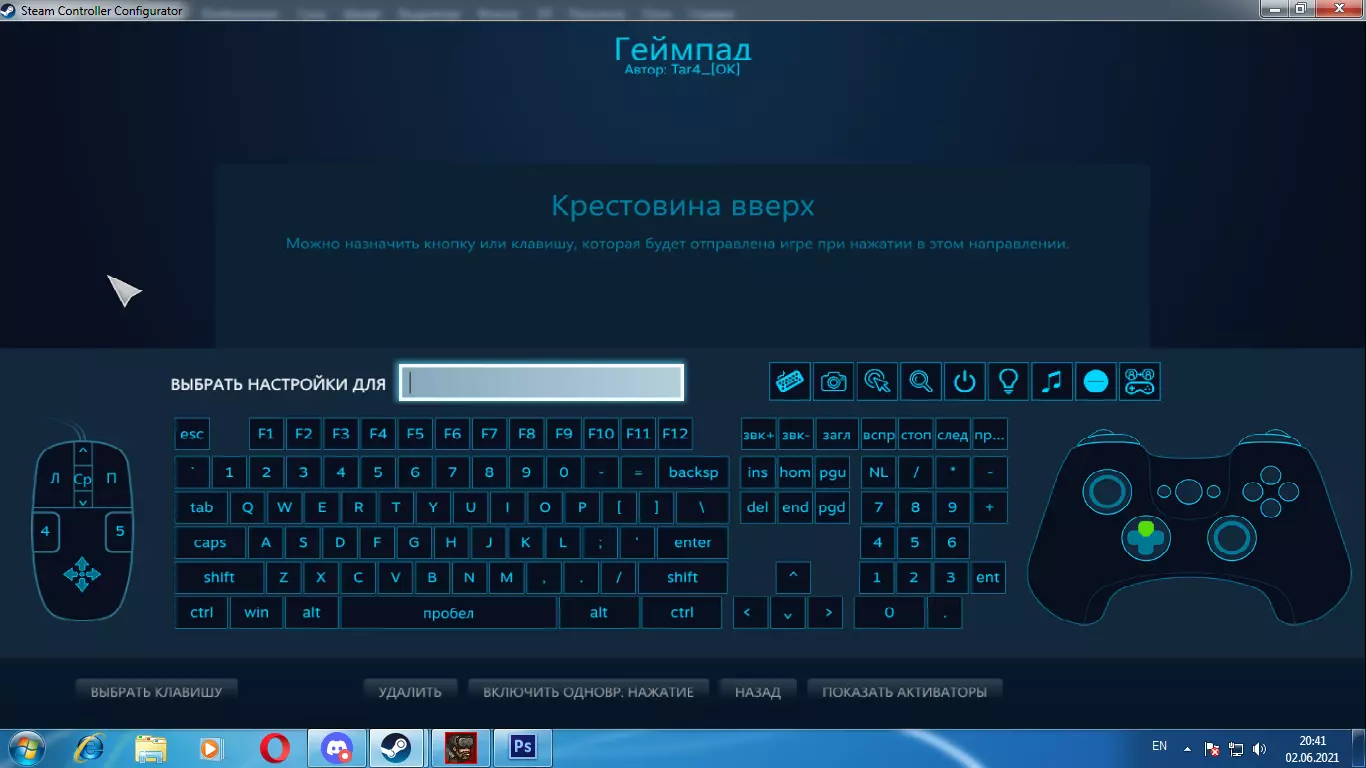Pick the NL num lock key
The width and height of the screenshot is (1366, 768).
pyautogui.click(x=878, y=472)
